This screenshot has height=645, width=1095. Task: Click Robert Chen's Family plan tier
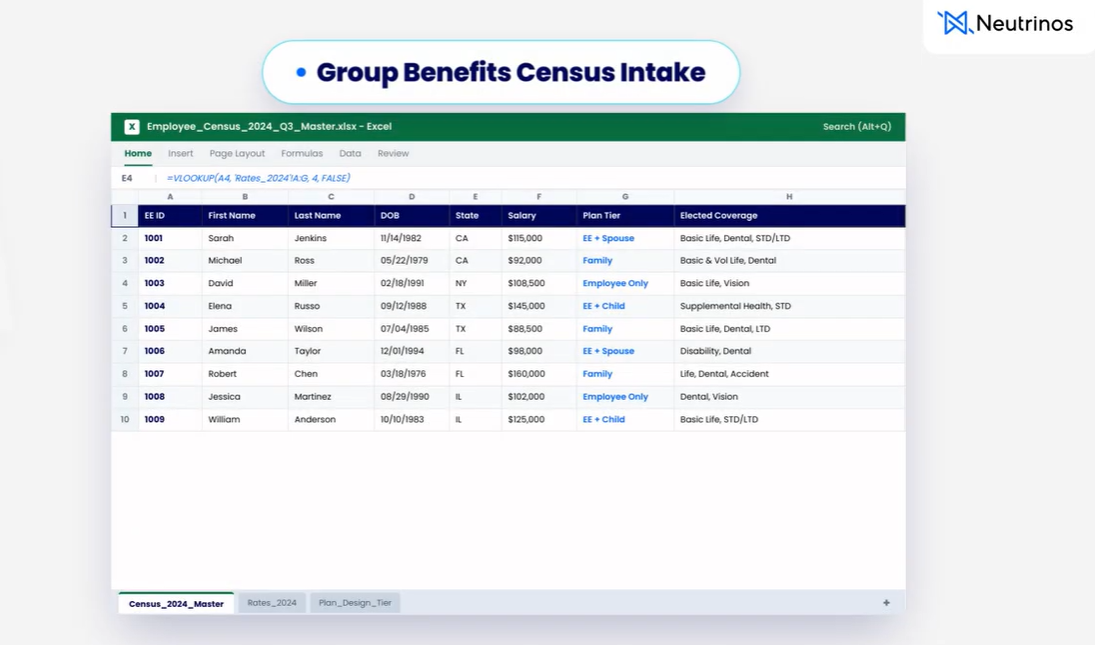click(625, 374)
